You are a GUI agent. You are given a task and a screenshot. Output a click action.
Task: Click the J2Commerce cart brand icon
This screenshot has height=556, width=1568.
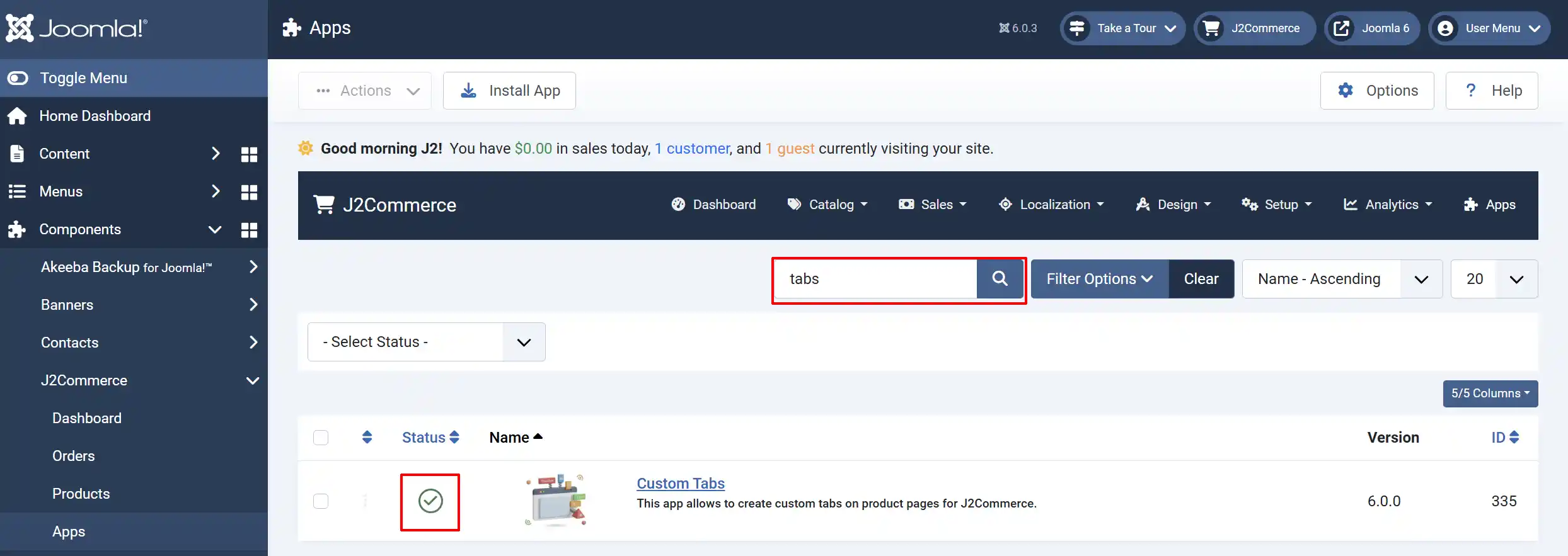pos(324,205)
